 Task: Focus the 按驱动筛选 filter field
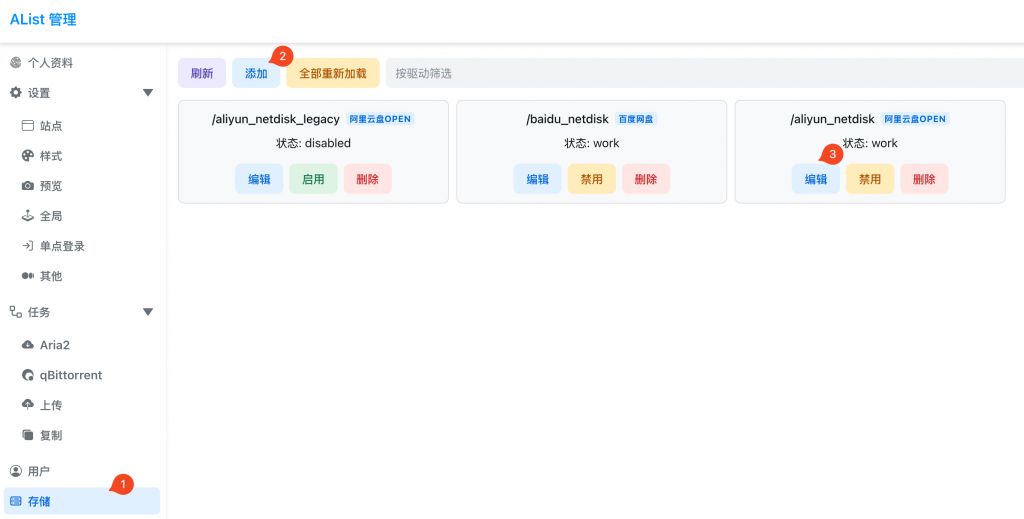click(x=700, y=73)
